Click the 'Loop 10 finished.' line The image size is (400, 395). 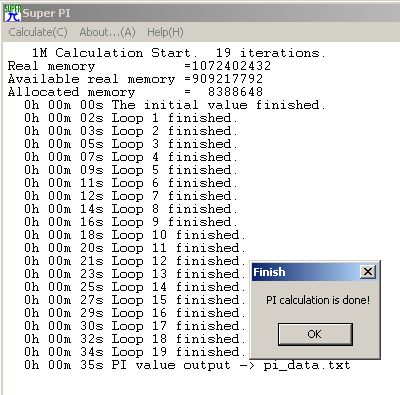click(135, 235)
